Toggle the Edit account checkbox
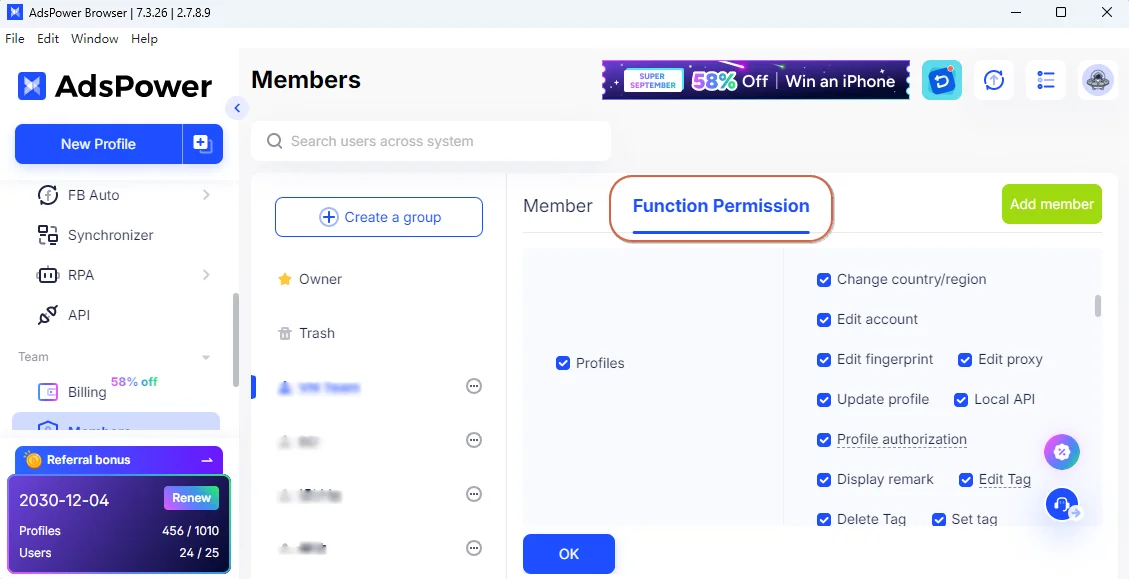 [x=824, y=320]
